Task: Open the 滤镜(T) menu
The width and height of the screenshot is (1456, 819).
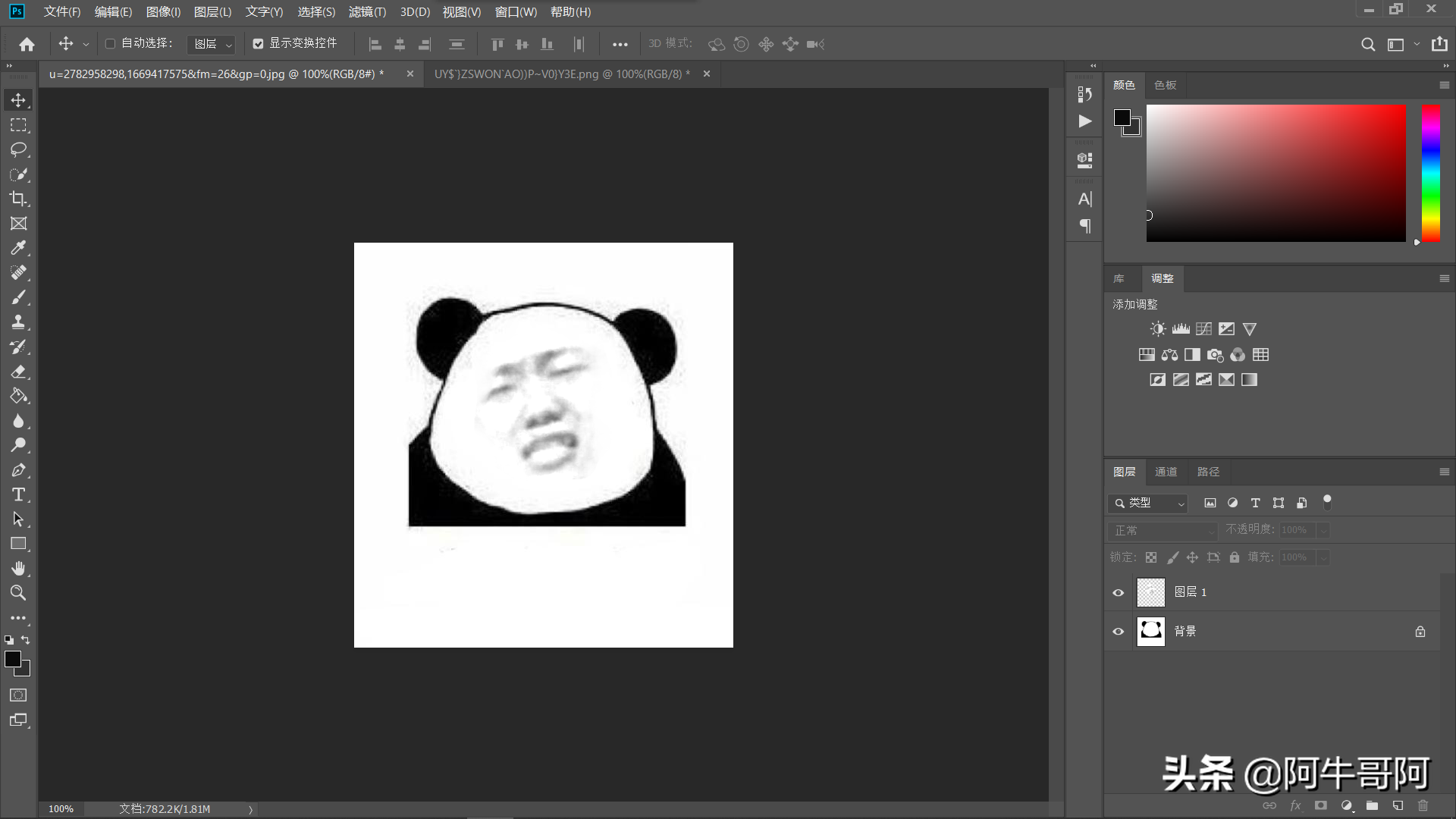Action: pos(367,12)
